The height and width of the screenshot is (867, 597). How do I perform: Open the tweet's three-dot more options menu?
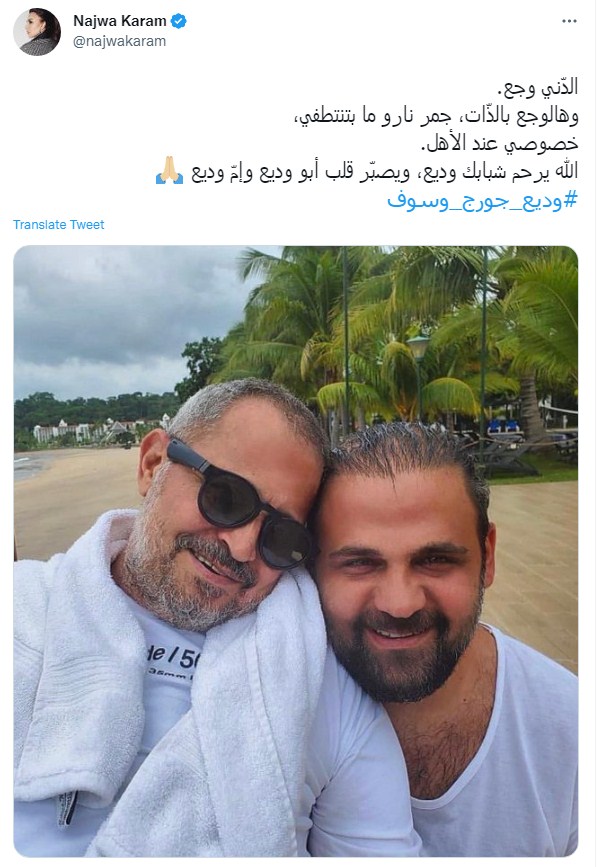(x=569, y=21)
